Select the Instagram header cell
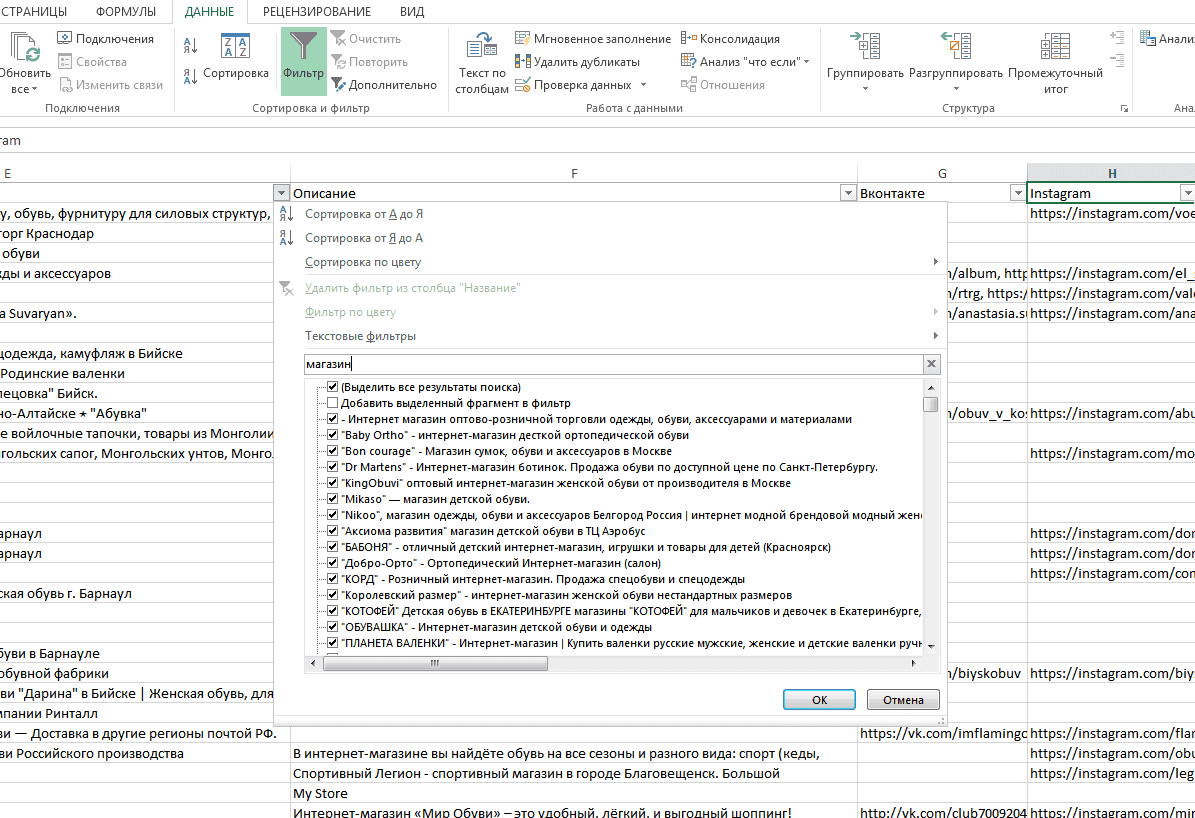Image resolution: width=1195 pixels, height=818 pixels. click(1104, 193)
